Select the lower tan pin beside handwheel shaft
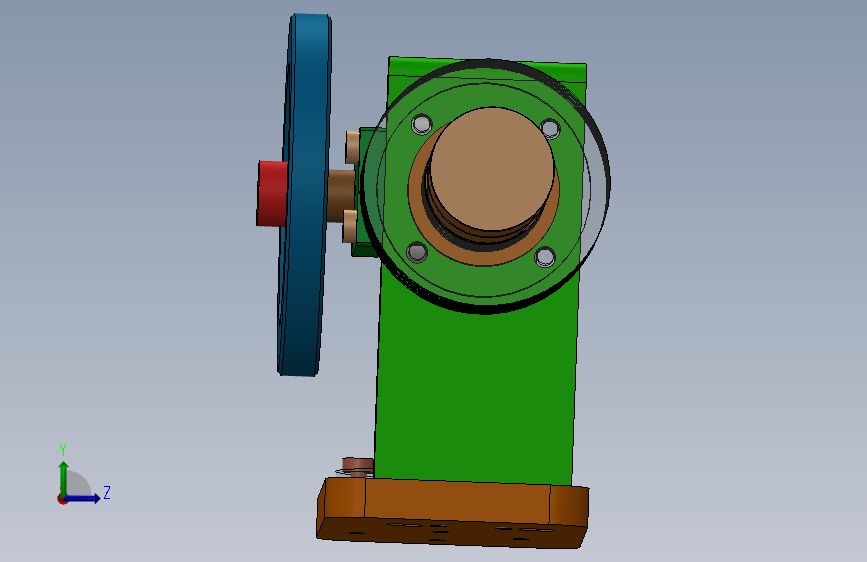867x562 pixels. point(349,226)
